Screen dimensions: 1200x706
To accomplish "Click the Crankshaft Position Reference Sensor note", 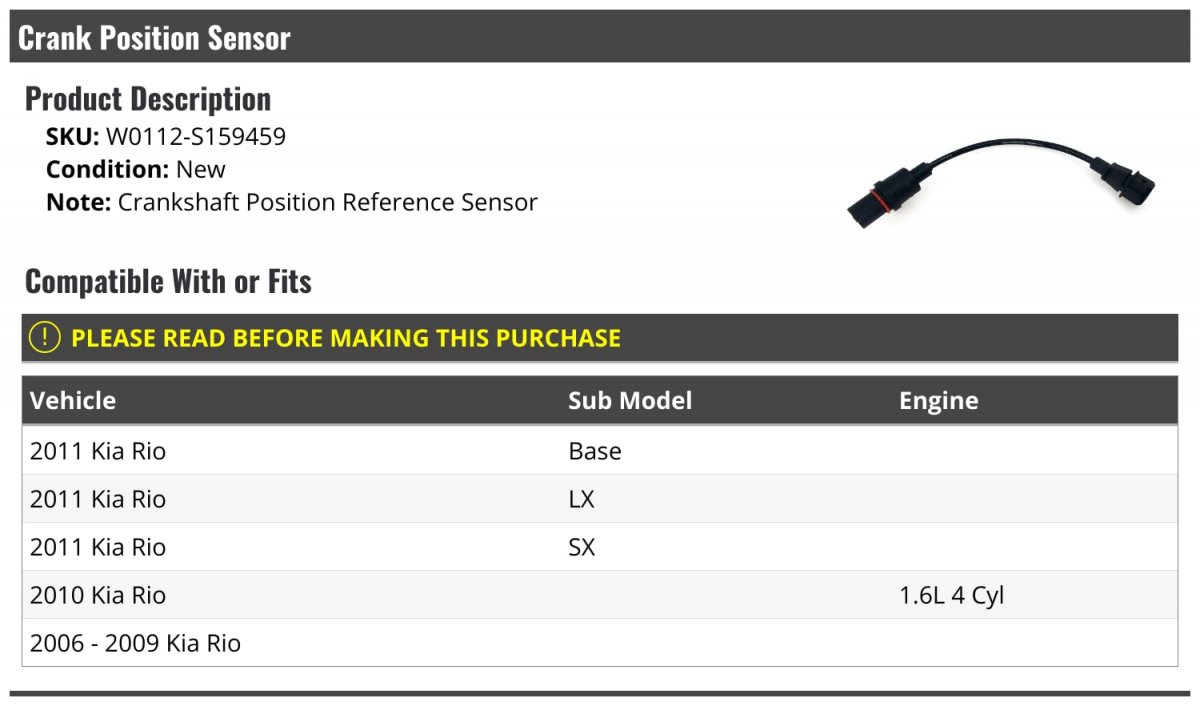I will pyautogui.click(x=328, y=203).
